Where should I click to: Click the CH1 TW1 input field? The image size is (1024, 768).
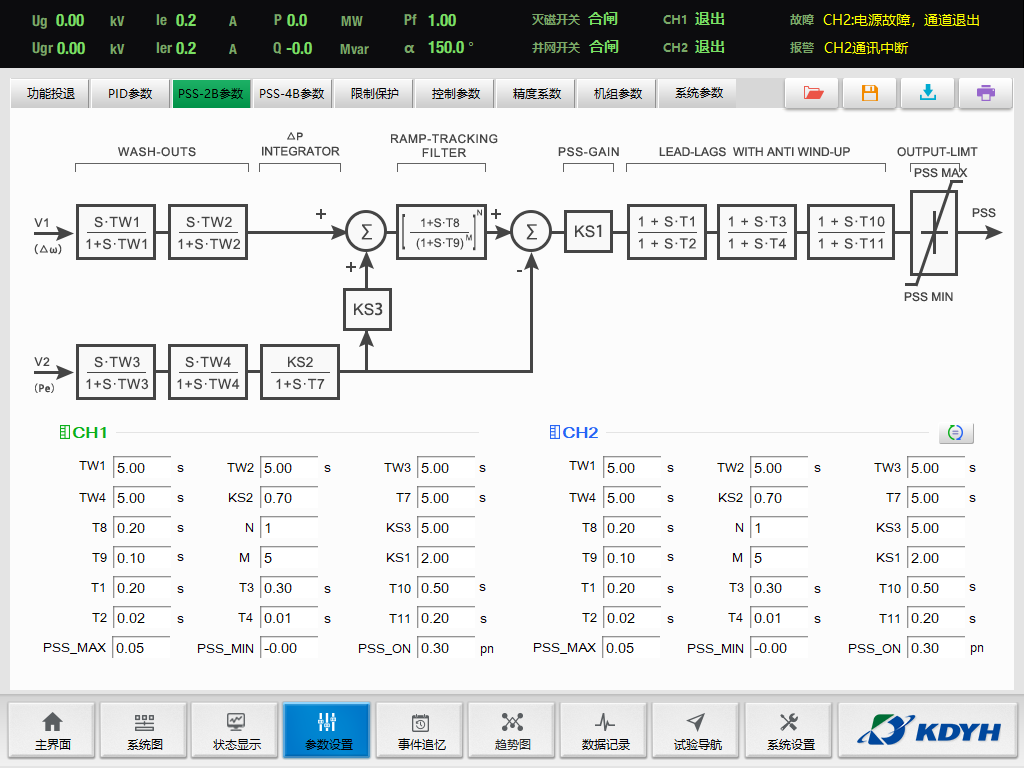pos(141,468)
